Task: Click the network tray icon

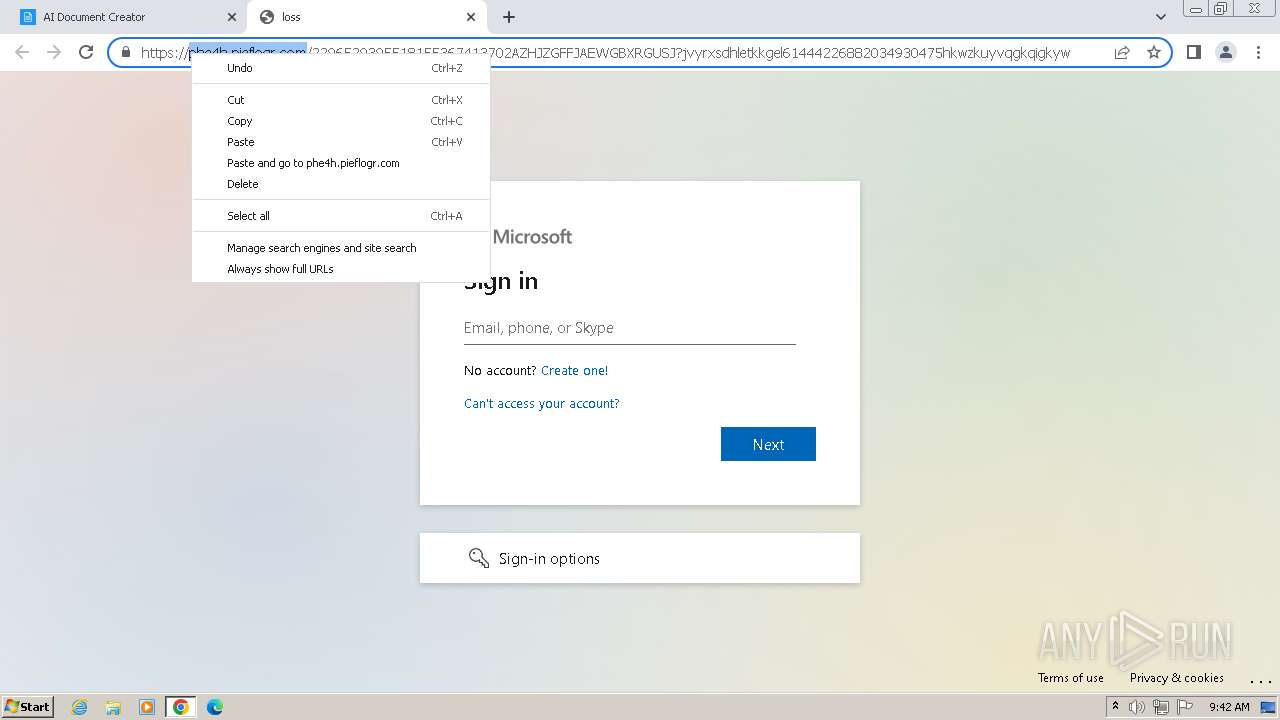Action: (1161, 707)
